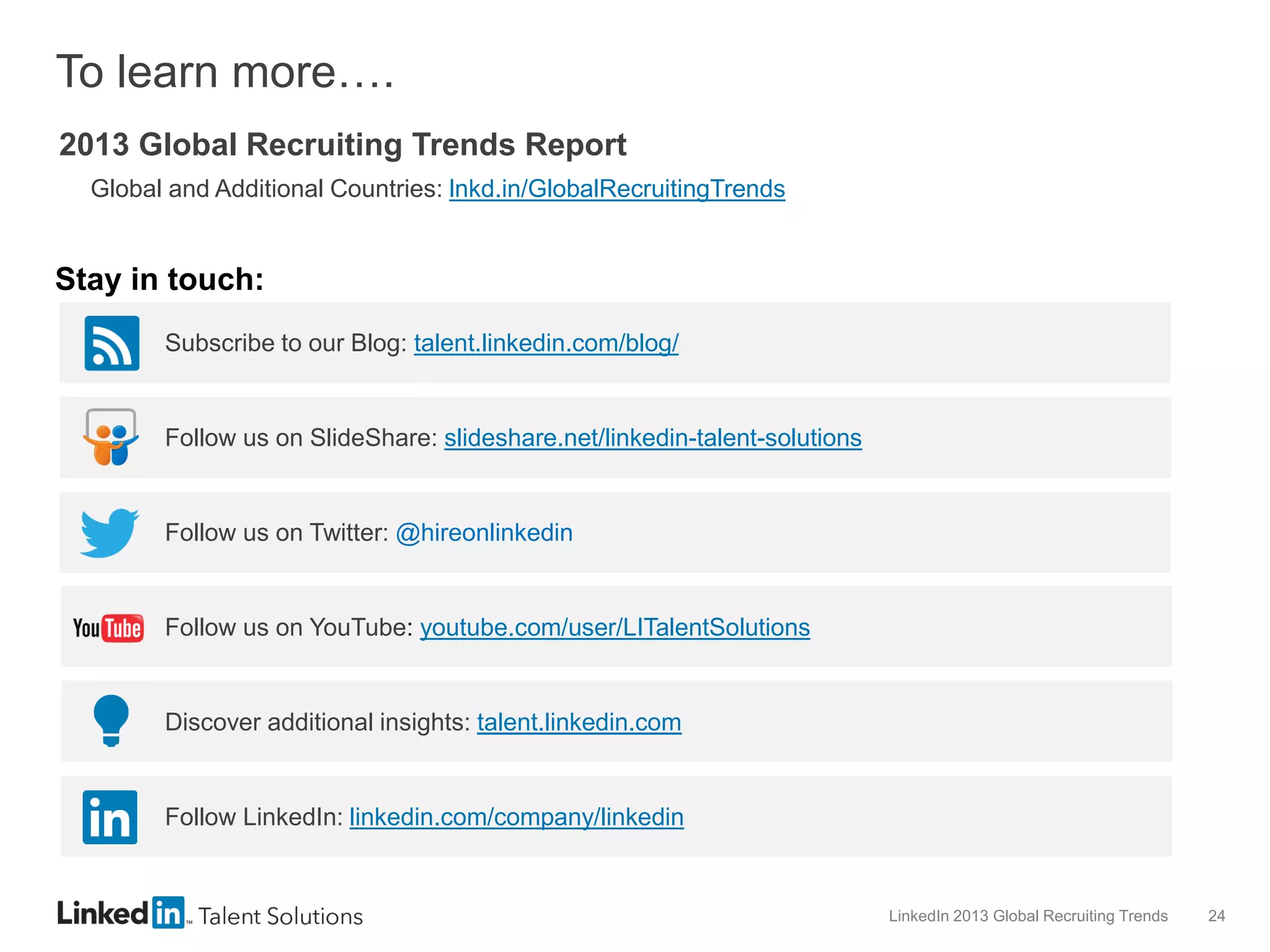The height and width of the screenshot is (952, 1270).
Task: Click the RSS feed blog icon
Action: pos(112,343)
